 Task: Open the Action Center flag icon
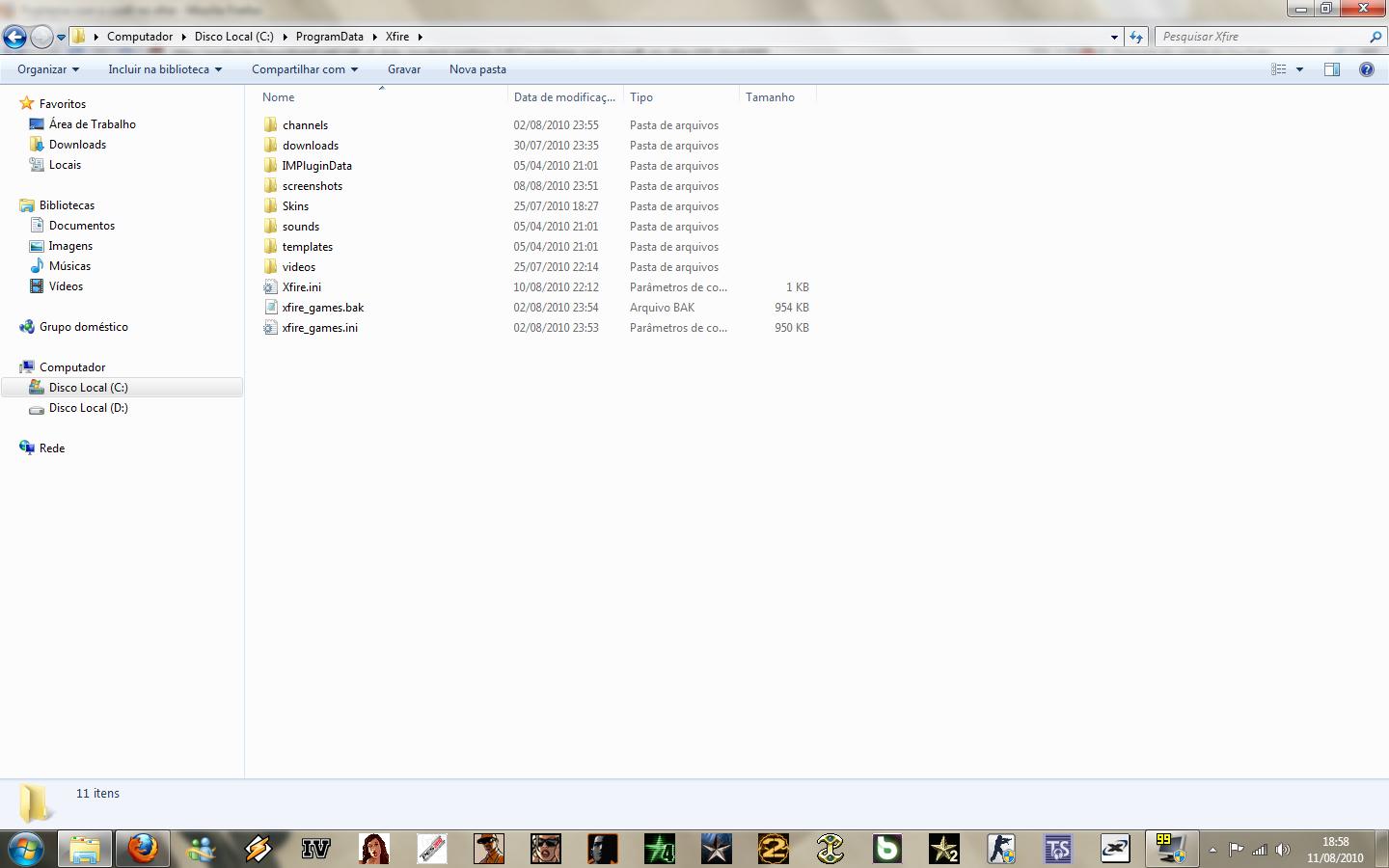[1236, 850]
